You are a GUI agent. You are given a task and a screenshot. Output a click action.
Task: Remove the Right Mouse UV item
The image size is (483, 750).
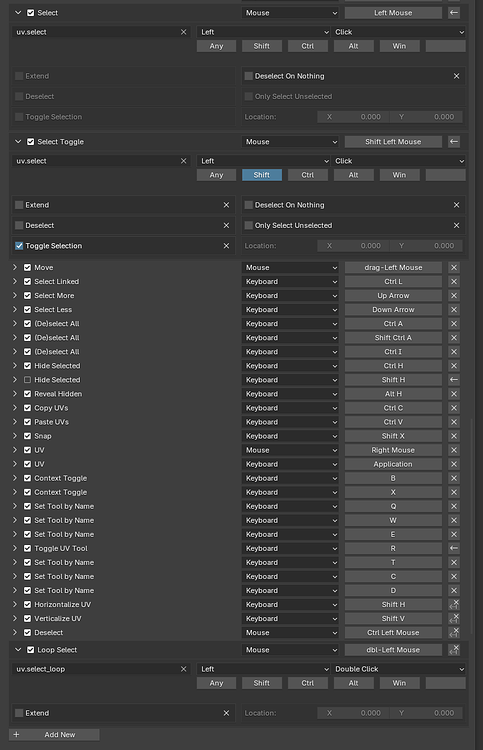454,450
